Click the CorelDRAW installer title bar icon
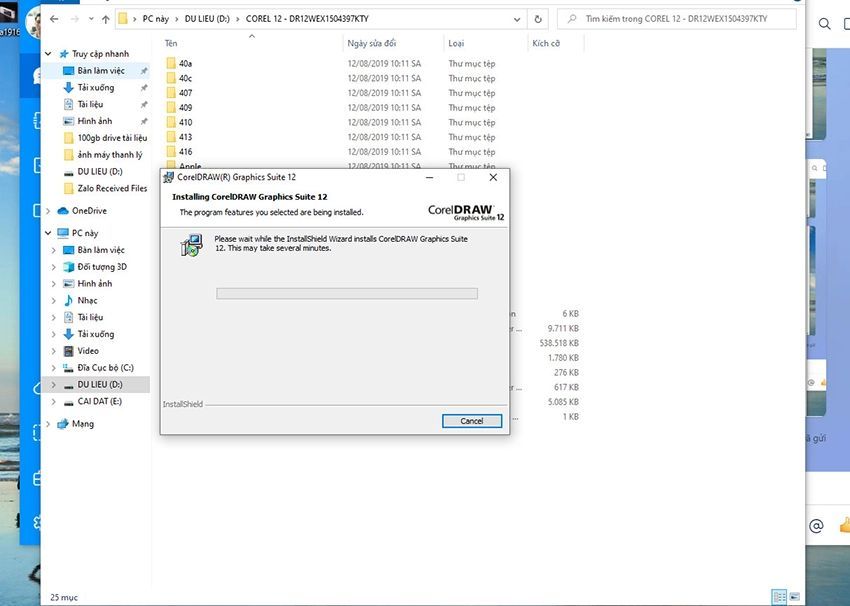The width and height of the screenshot is (850, 606). (x=169, y=177)
